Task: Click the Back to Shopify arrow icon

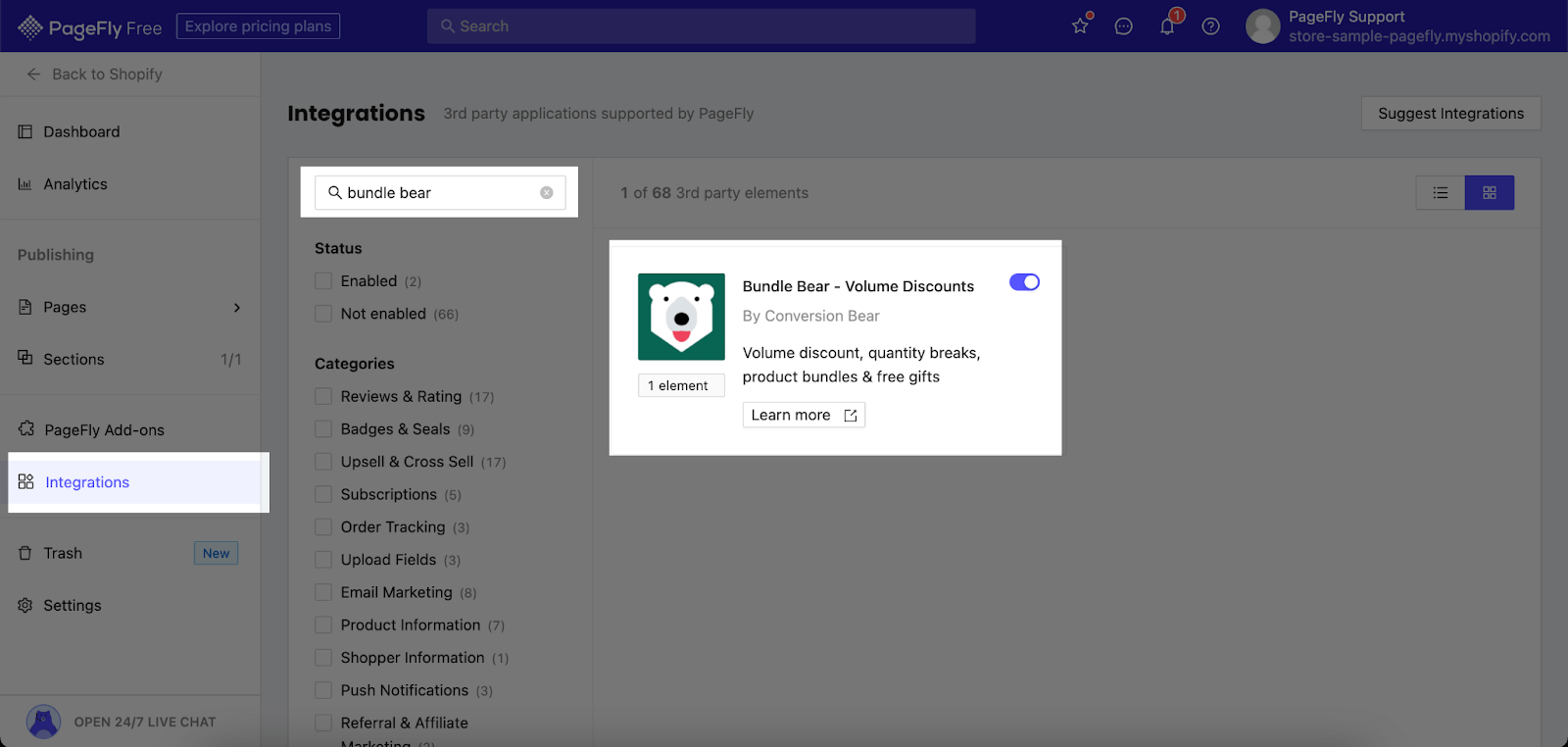Action: (x=33, y=75)
